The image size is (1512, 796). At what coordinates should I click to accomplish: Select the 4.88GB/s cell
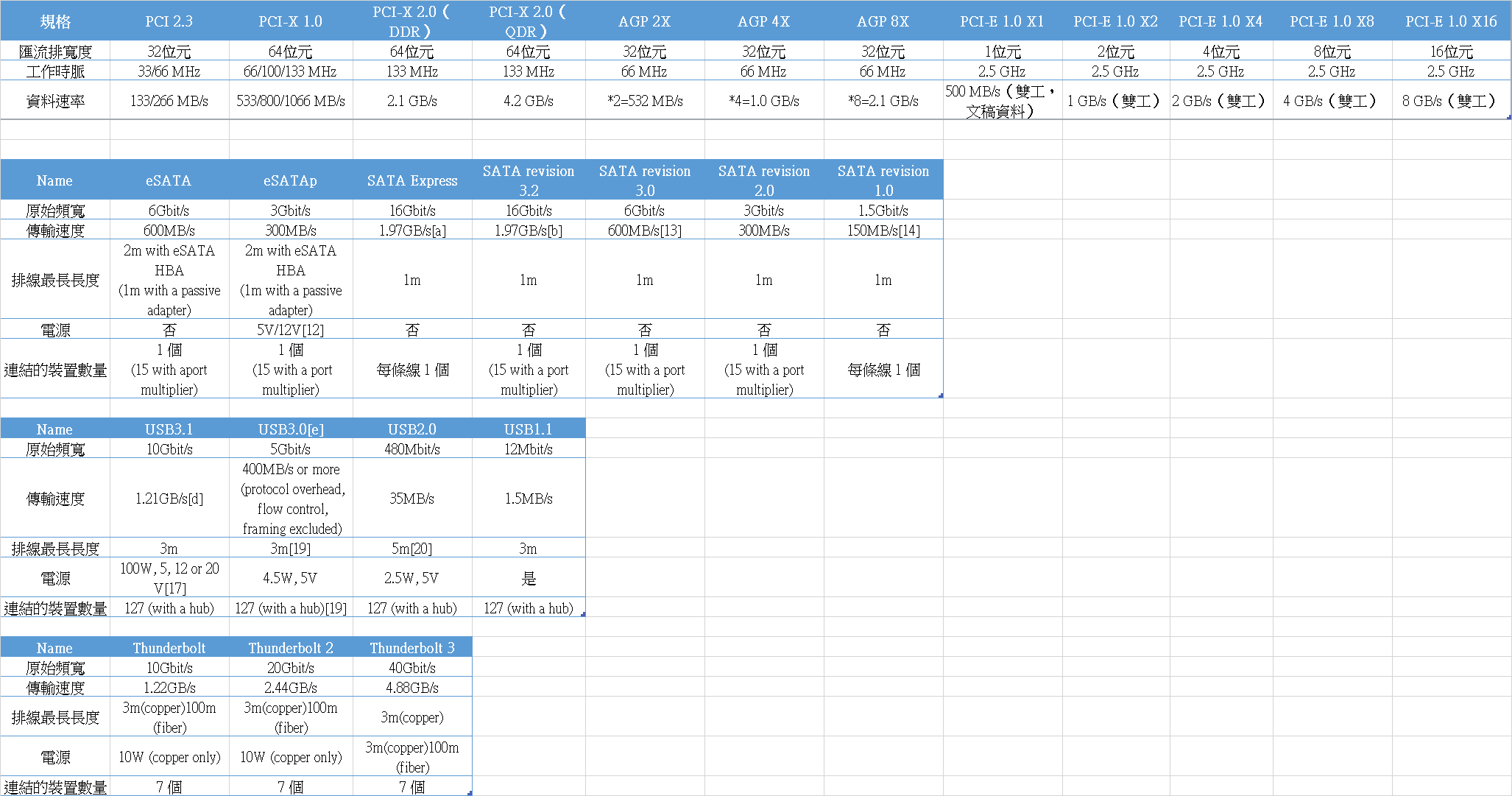tap(412, 687)
